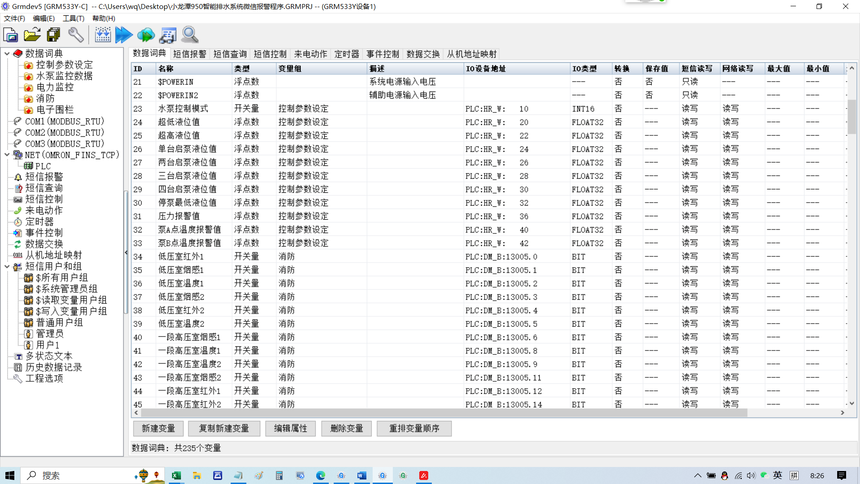
Task: Collapse the 数据词典 tree node
Action: point(7,54)
